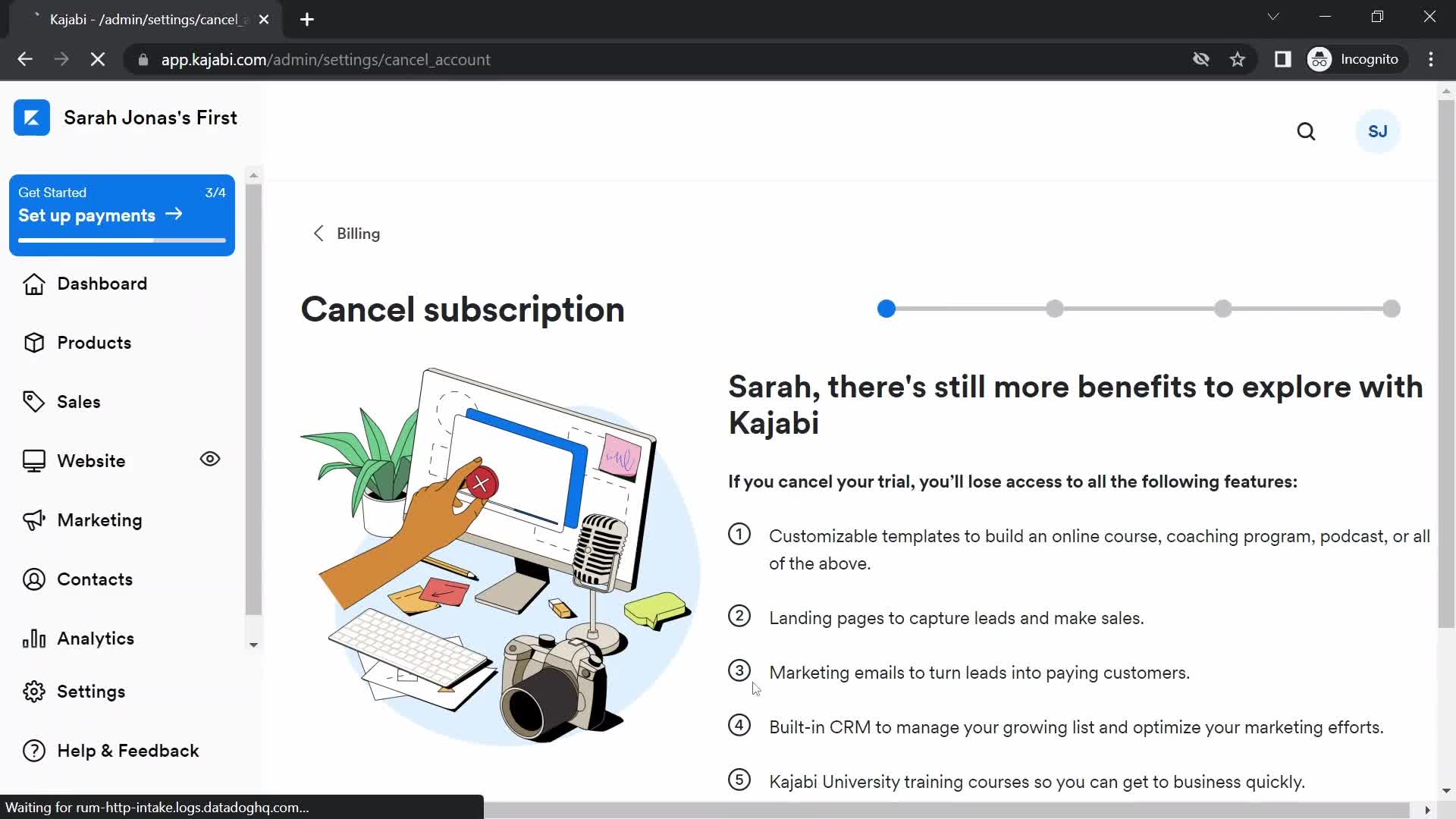Toggle the Website visibility eye icon
1456x819 pixels.
click(x=210, y=459)
